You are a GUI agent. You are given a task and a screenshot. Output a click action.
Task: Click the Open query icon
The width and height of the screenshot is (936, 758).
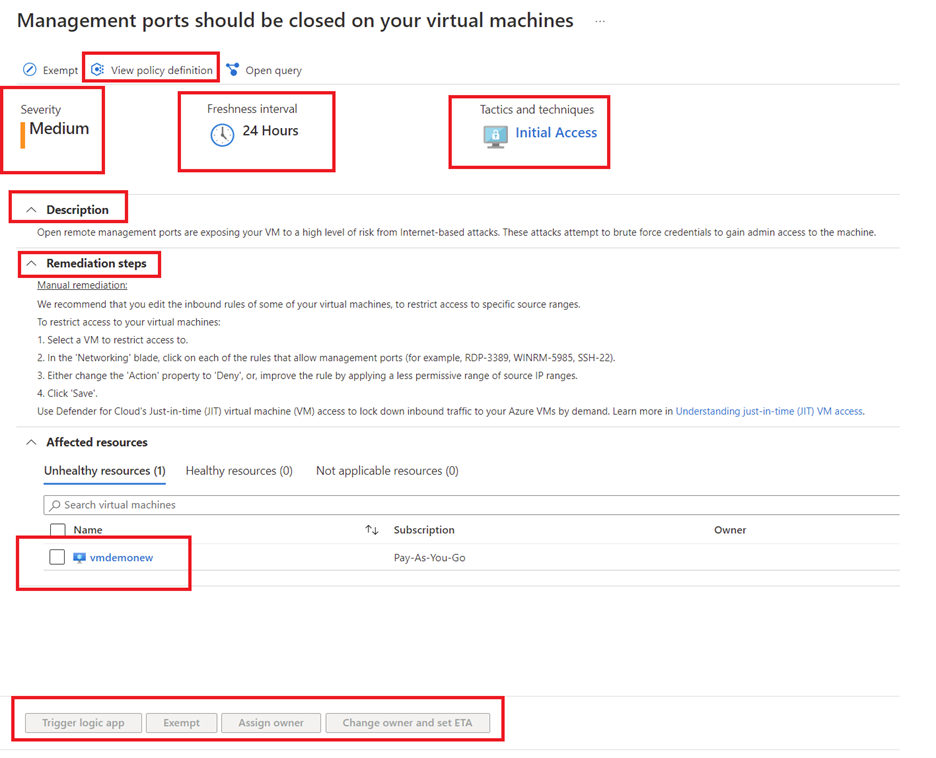[233, 70]
